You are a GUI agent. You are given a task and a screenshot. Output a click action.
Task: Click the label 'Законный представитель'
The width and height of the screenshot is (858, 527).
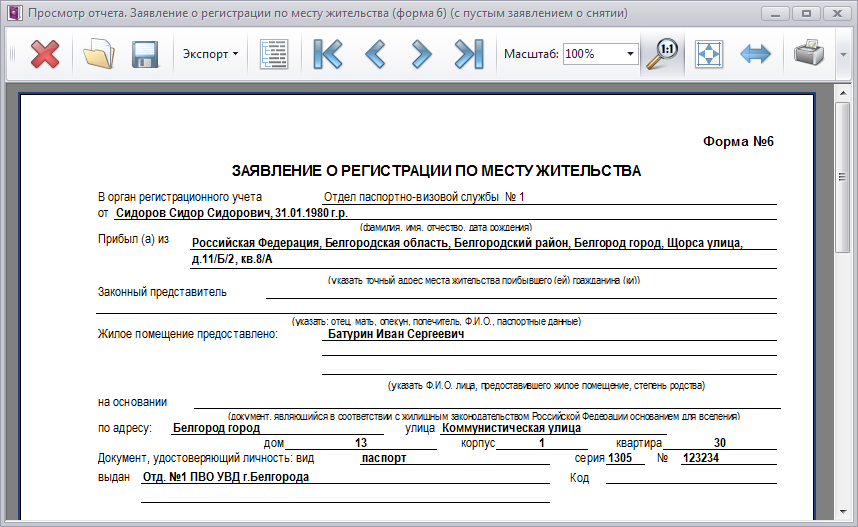162,292
